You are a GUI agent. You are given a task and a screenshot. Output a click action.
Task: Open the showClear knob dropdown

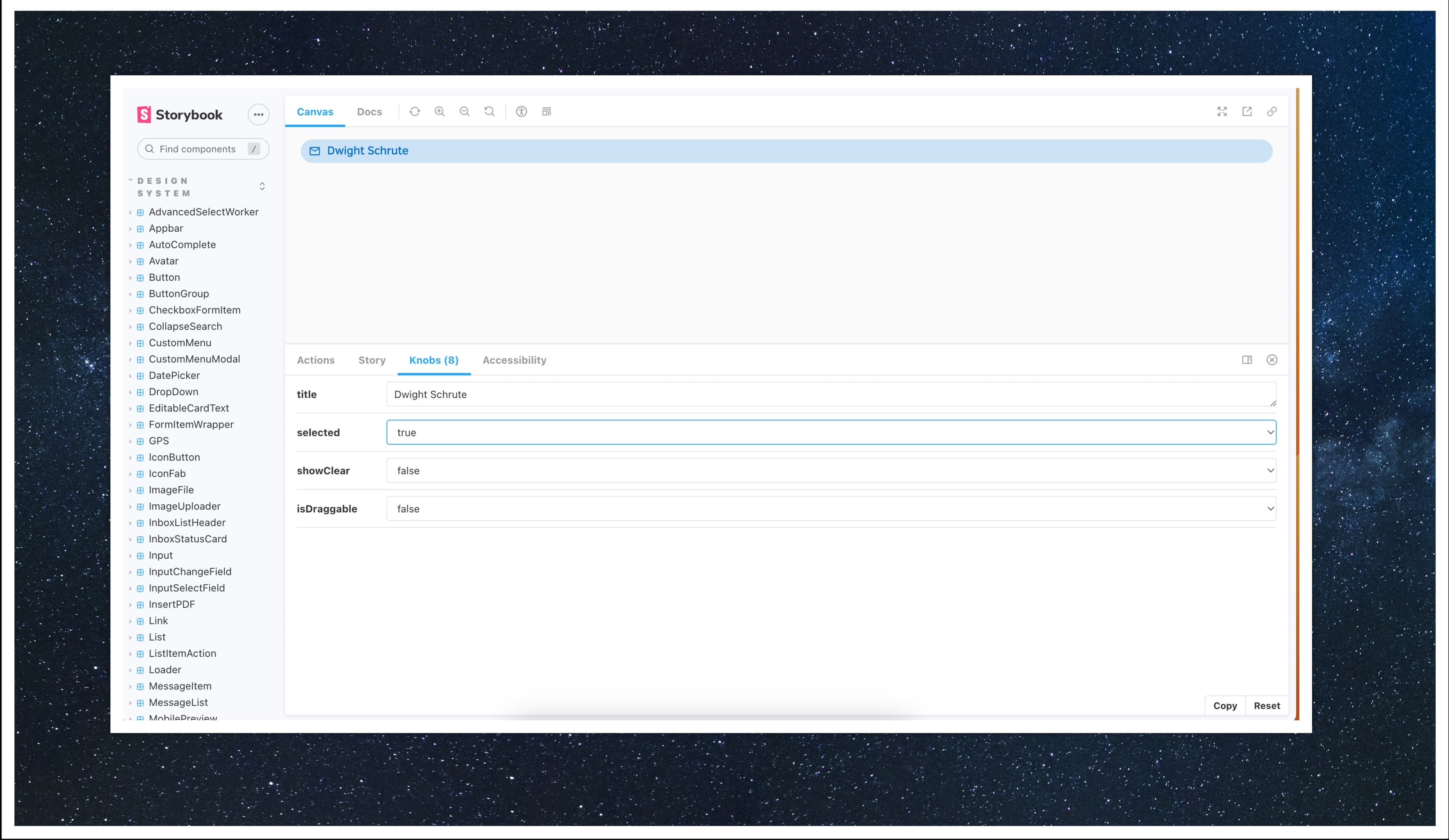831,470
